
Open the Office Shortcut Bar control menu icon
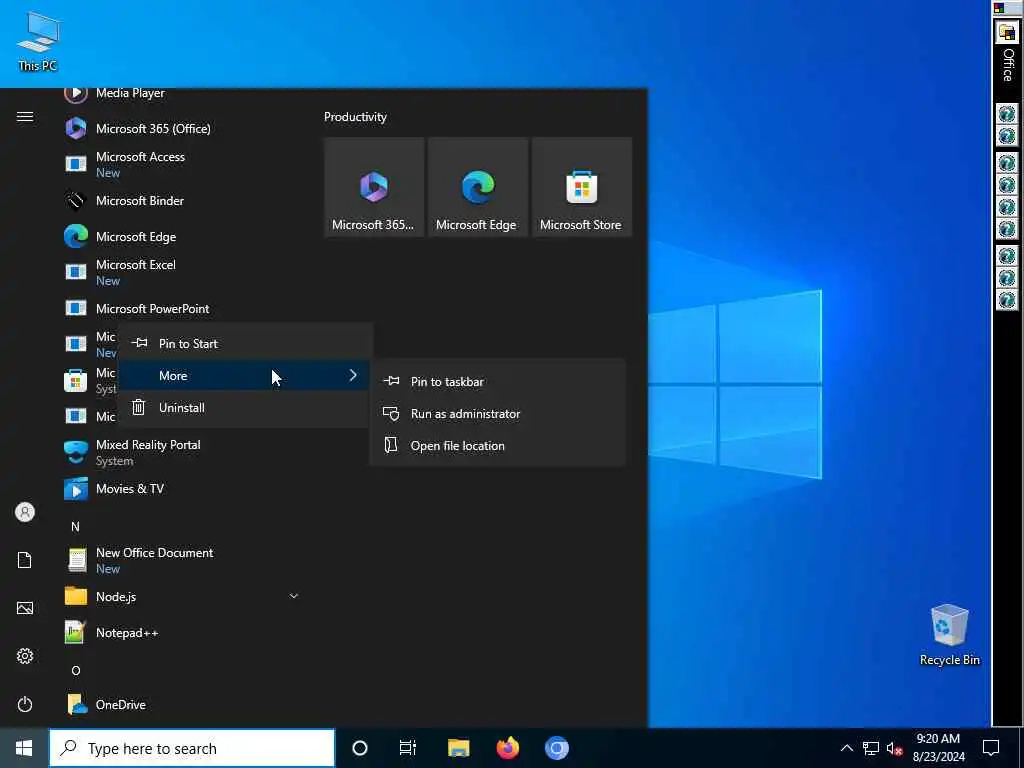(x=999, y=8)
